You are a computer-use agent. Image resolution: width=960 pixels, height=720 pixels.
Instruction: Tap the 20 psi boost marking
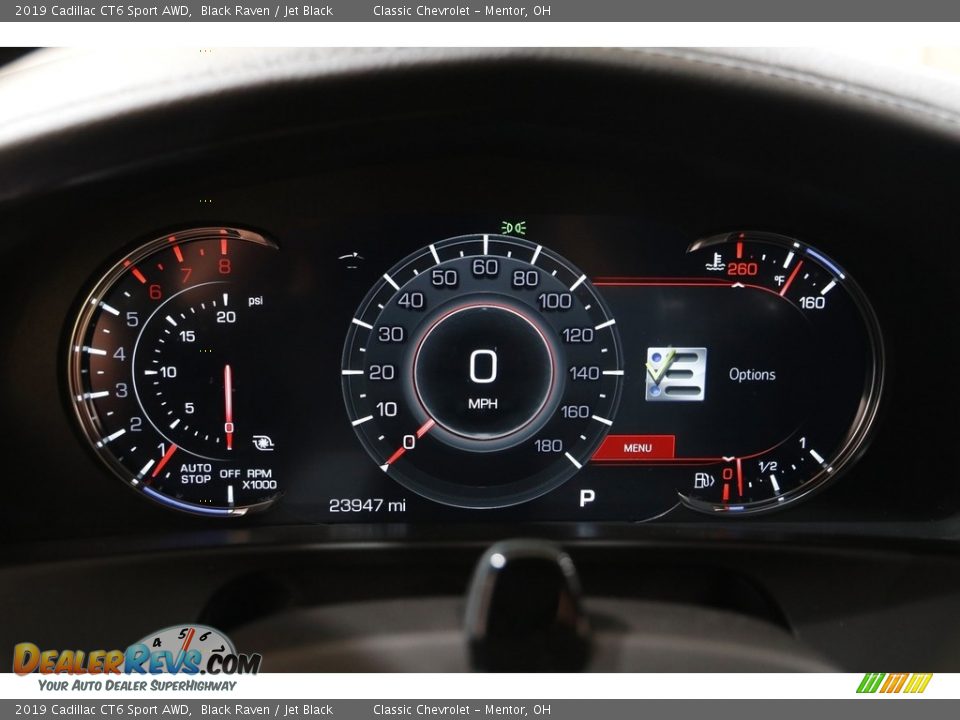(226, 317)
